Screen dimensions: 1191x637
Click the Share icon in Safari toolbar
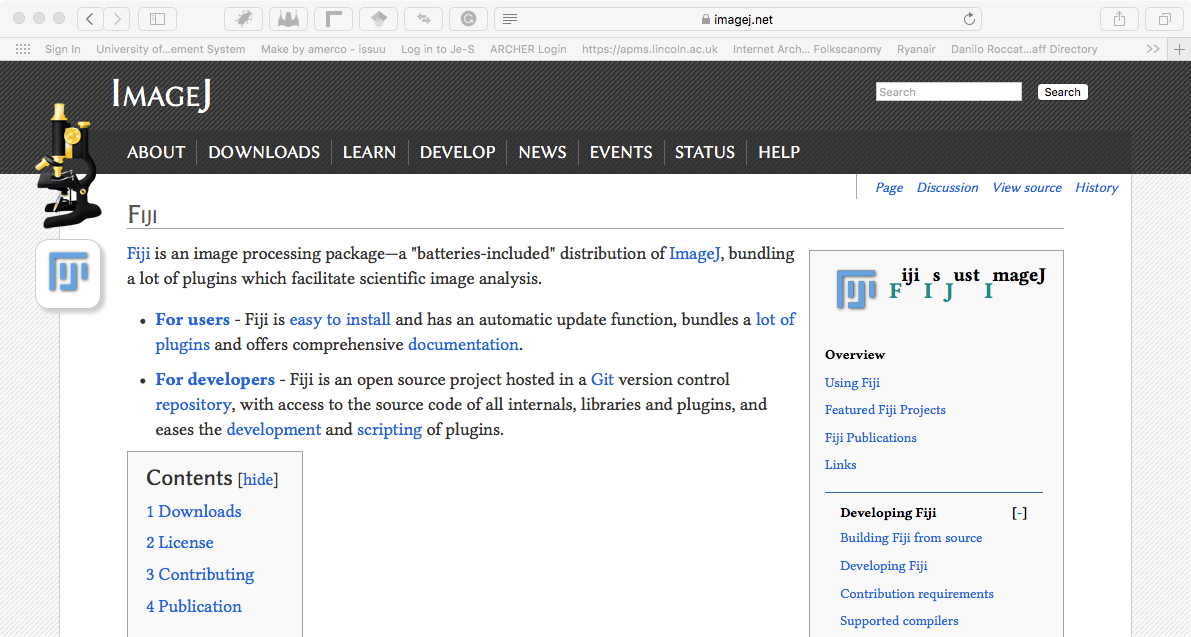pyautogui.click(x=1119, y=19)
